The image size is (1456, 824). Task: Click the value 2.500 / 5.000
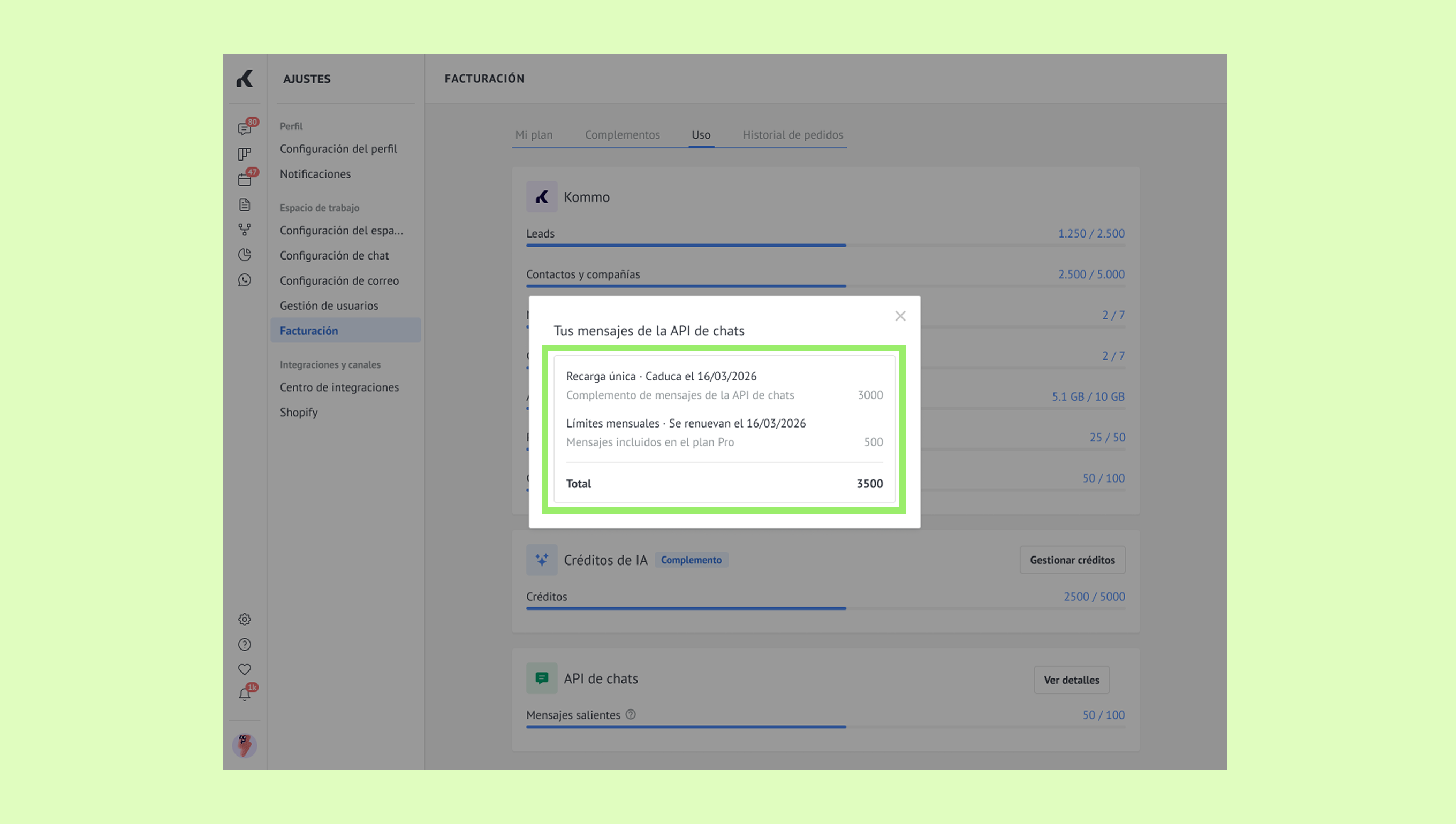point(1091,274)
